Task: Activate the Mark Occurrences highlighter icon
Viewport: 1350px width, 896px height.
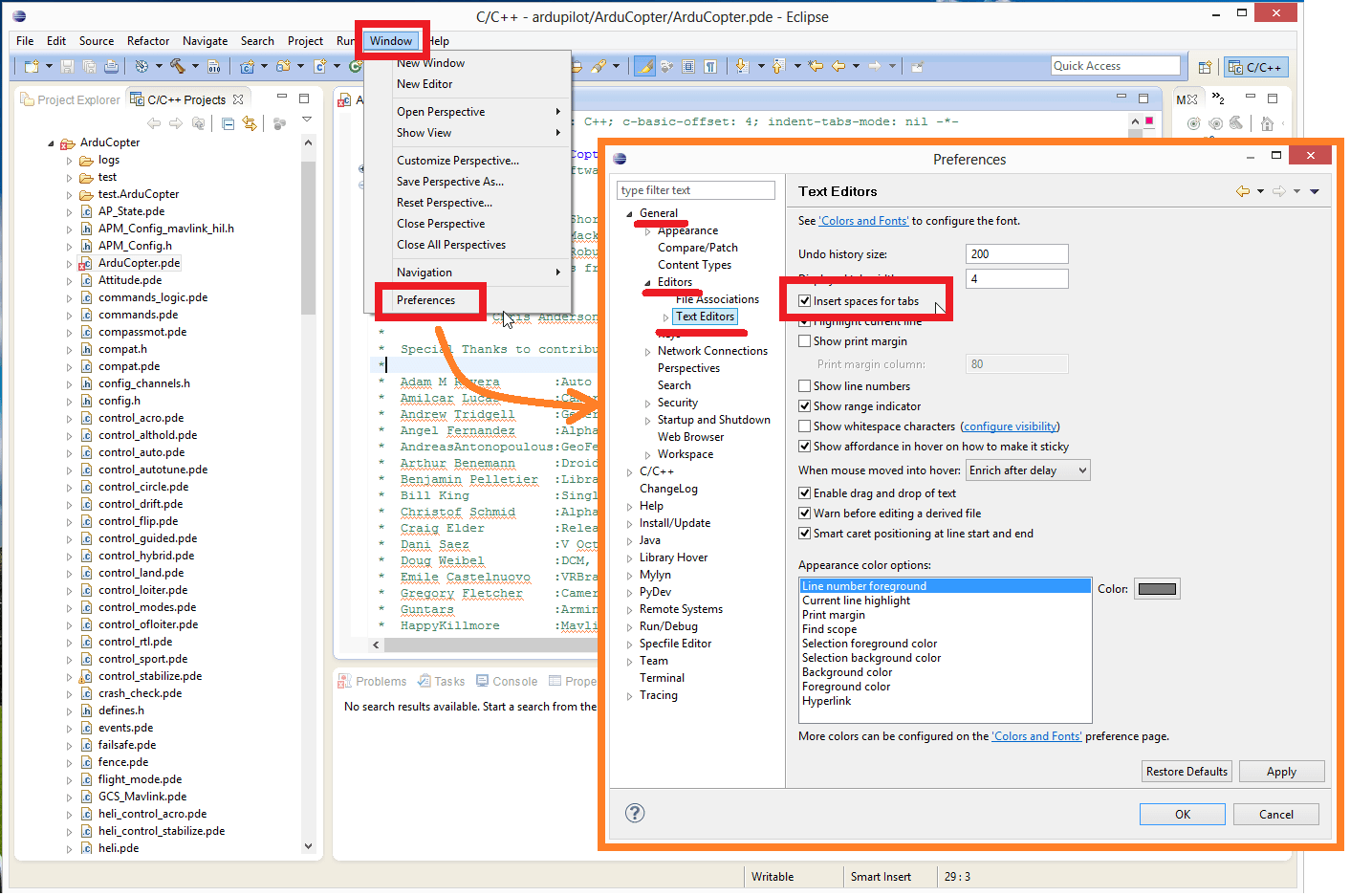Action: point(643,66)
